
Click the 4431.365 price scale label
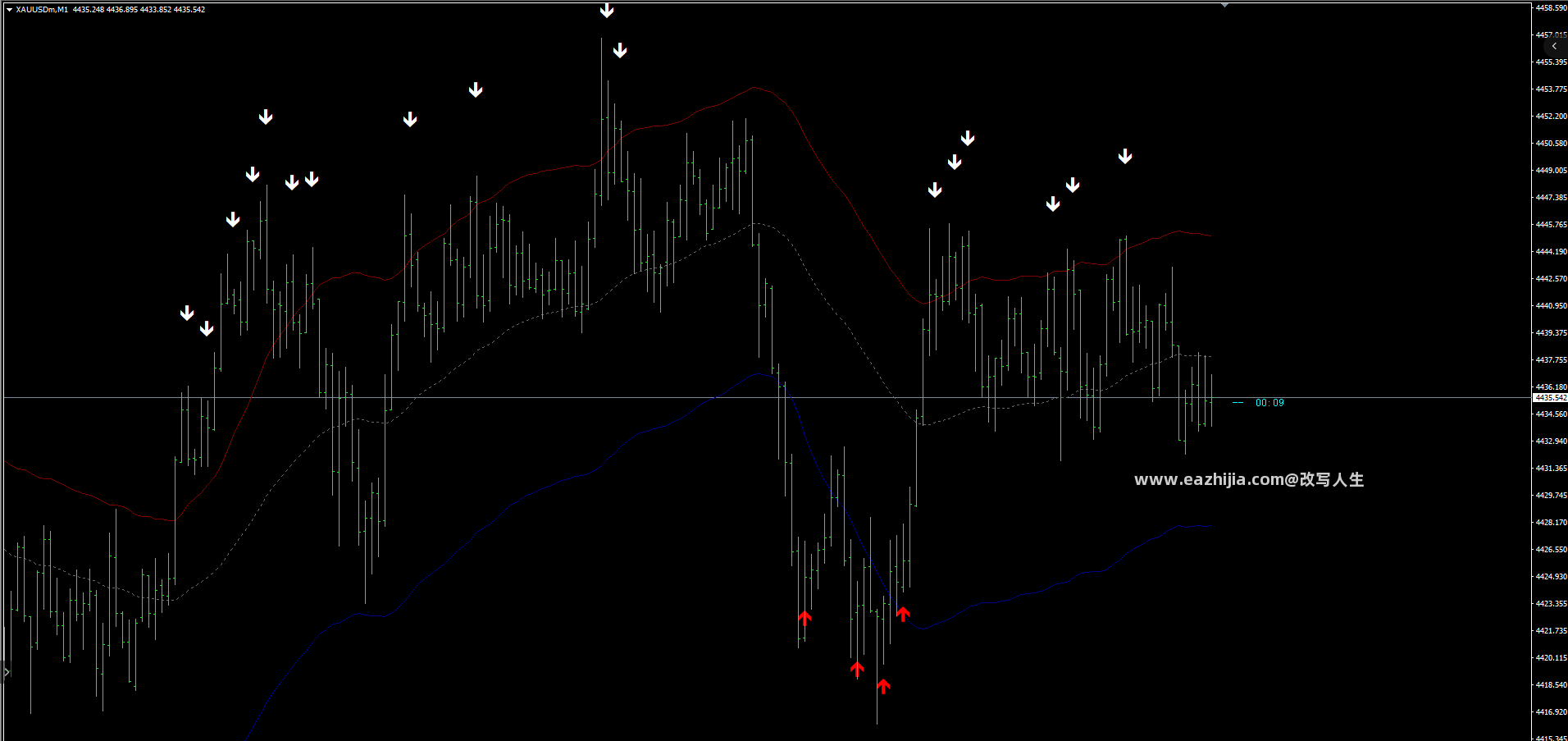[x=1551, y=469]
